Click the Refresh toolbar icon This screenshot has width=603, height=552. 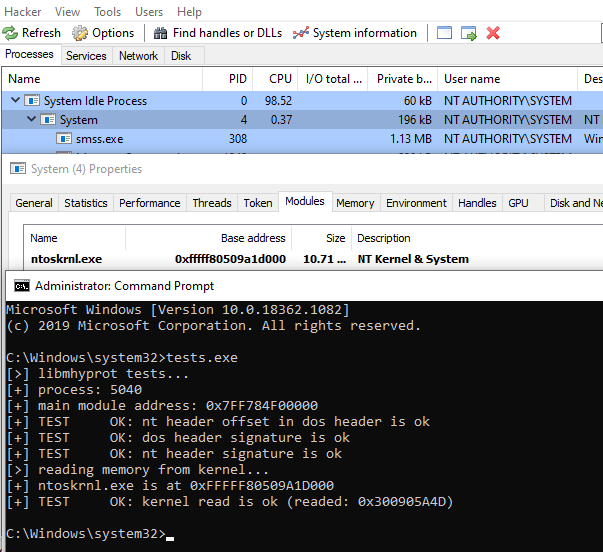pyautogui.click(x=10, y=33)
